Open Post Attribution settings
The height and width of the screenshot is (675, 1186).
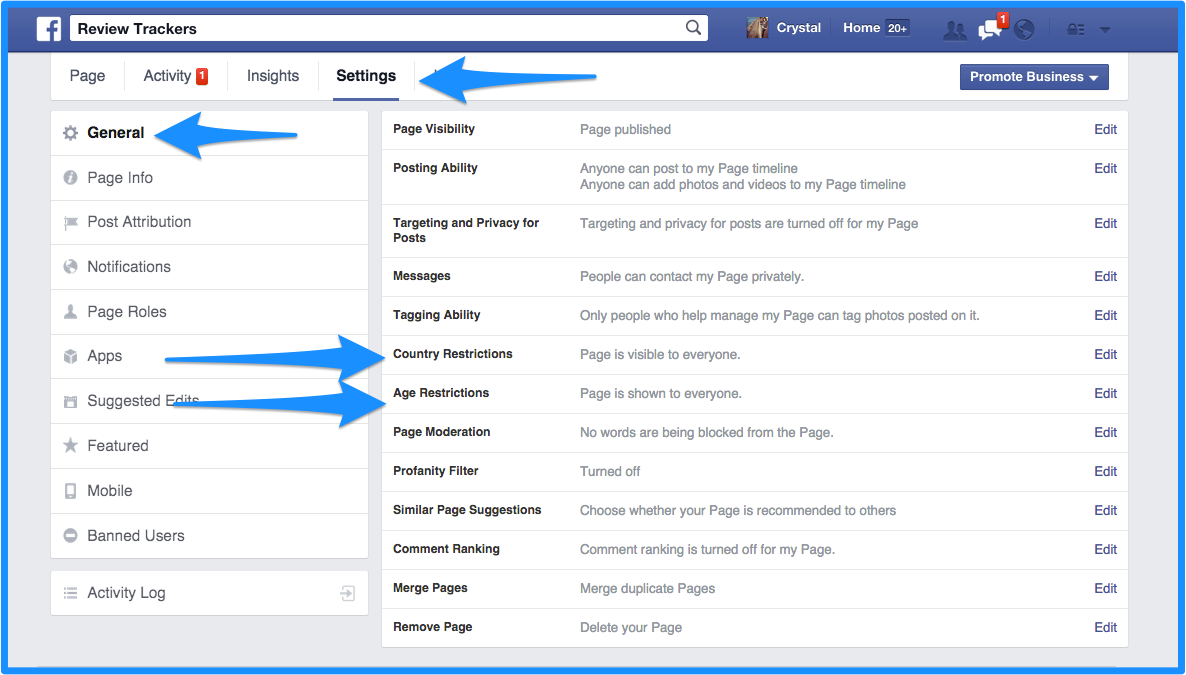[210, 222]
